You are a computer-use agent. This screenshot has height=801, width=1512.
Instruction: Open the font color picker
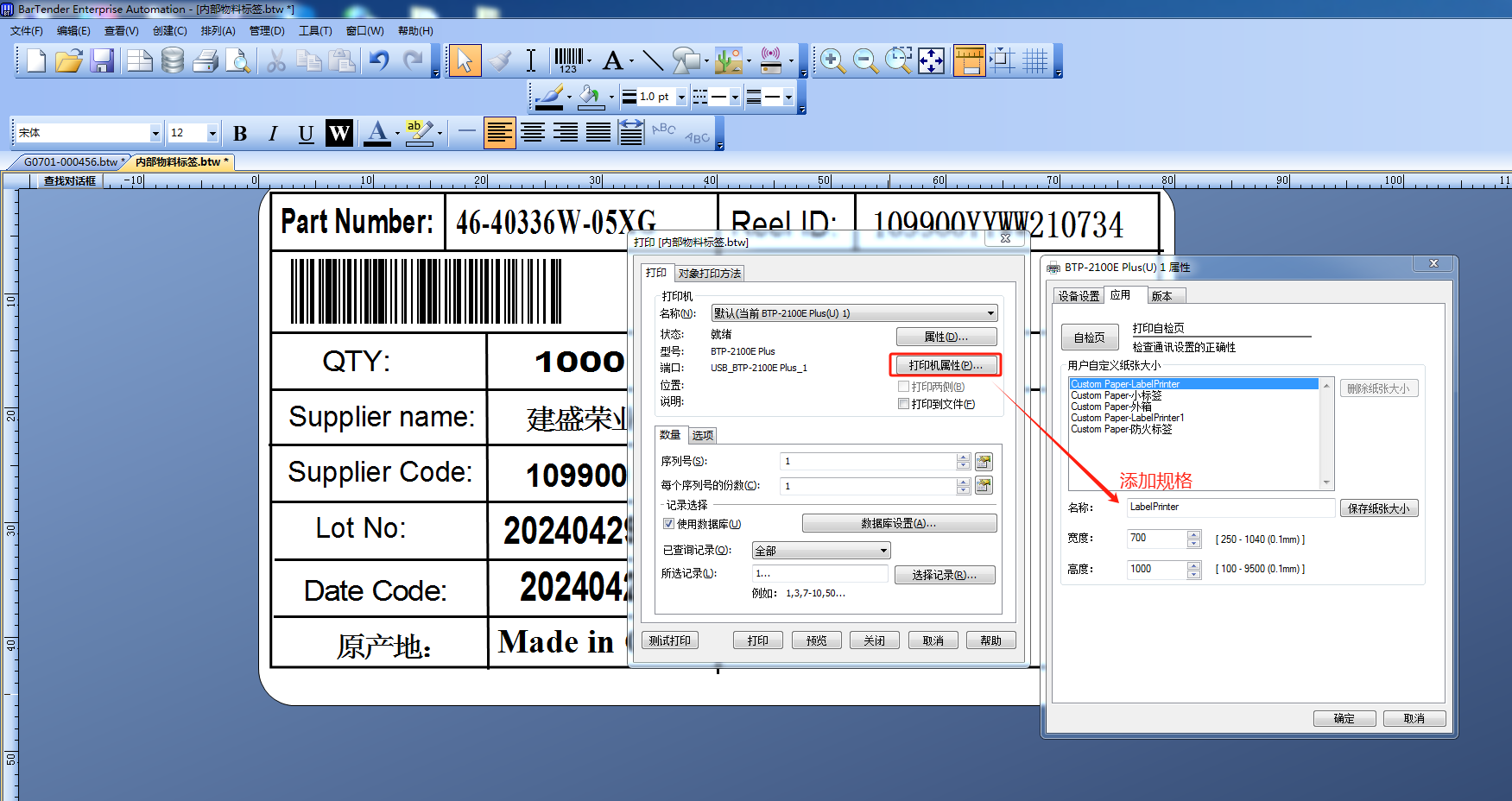coord(397,133)
